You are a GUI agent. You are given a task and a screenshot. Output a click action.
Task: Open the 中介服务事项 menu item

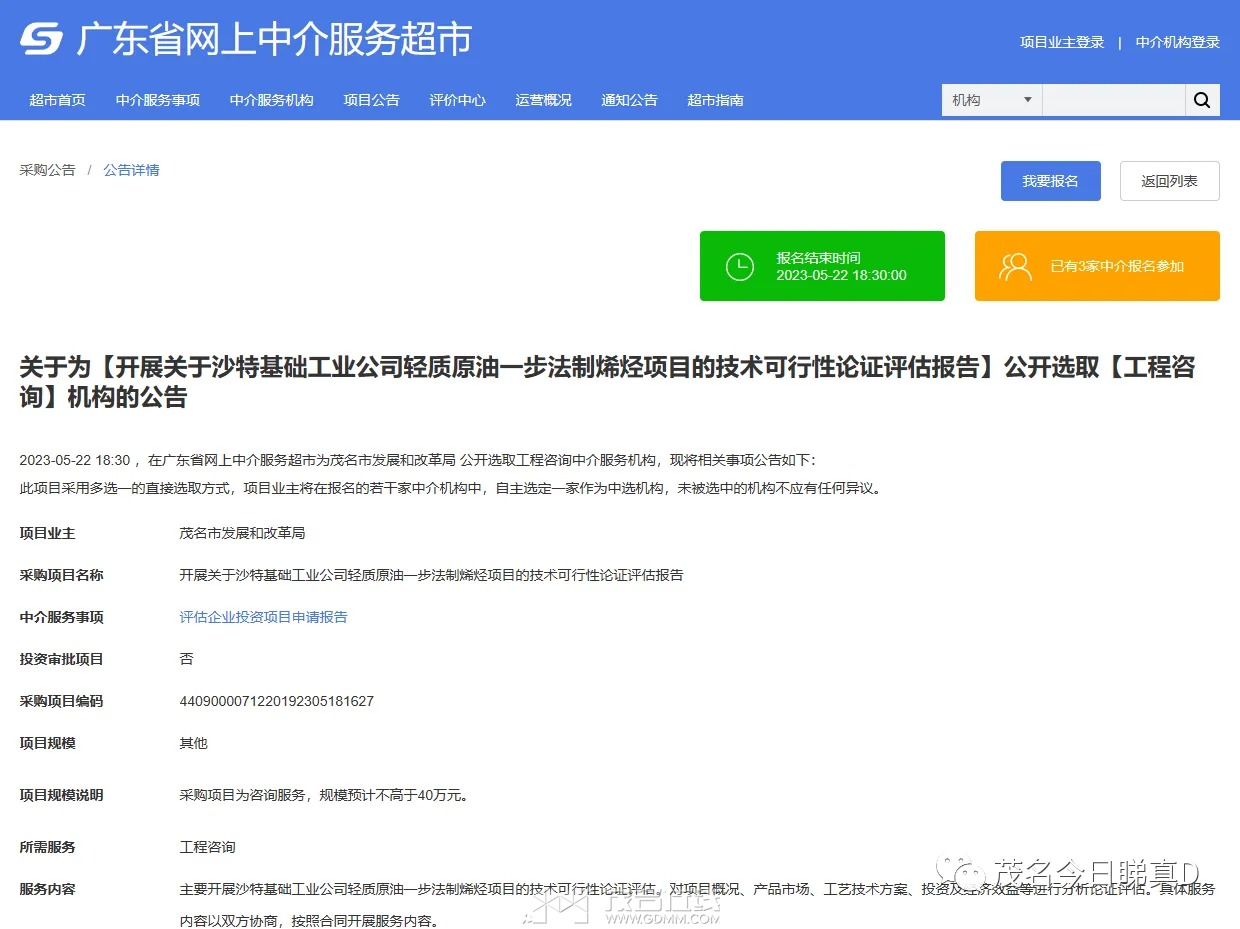(158, 100)
